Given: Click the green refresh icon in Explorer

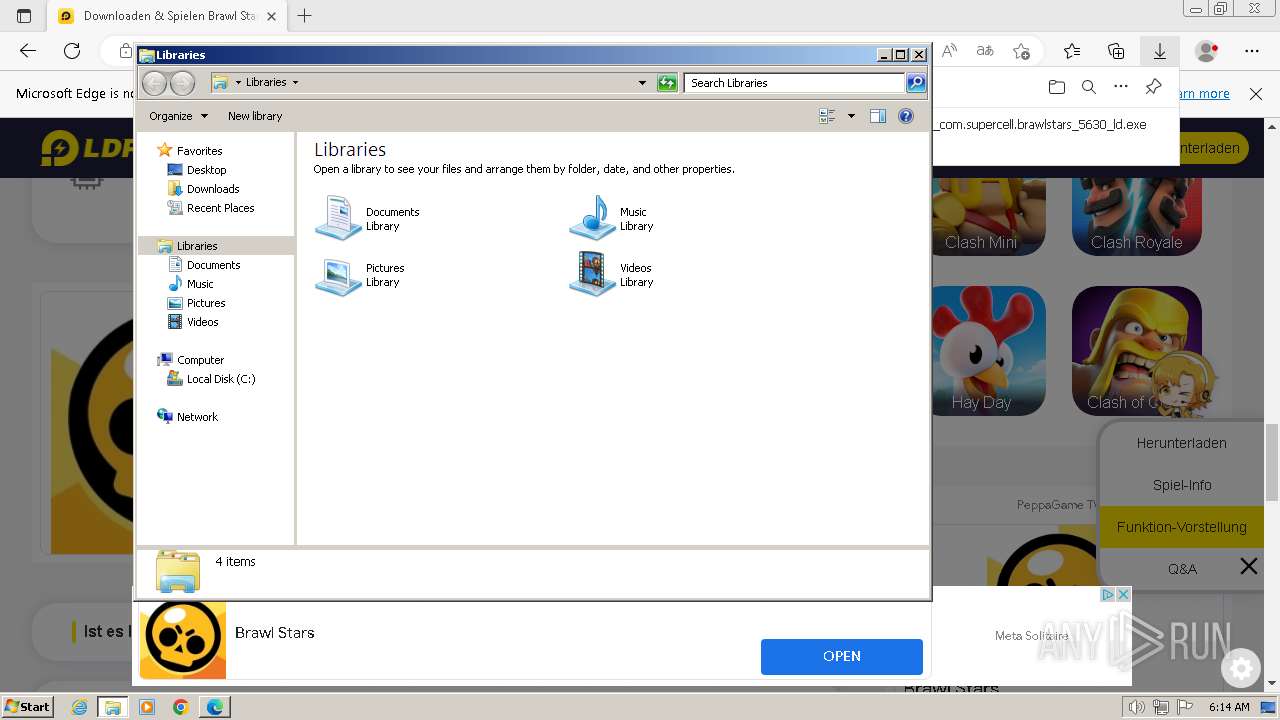Looking at the screenshot, I should click(667, 83).
